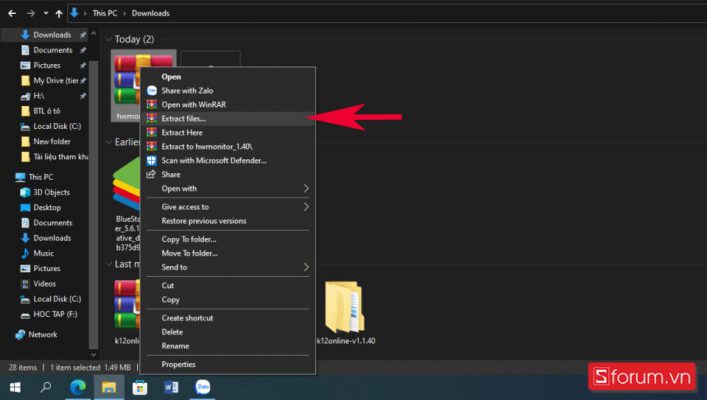Click the Up arrow navigation icon
The image size is (707, 400).
(59, 13)
